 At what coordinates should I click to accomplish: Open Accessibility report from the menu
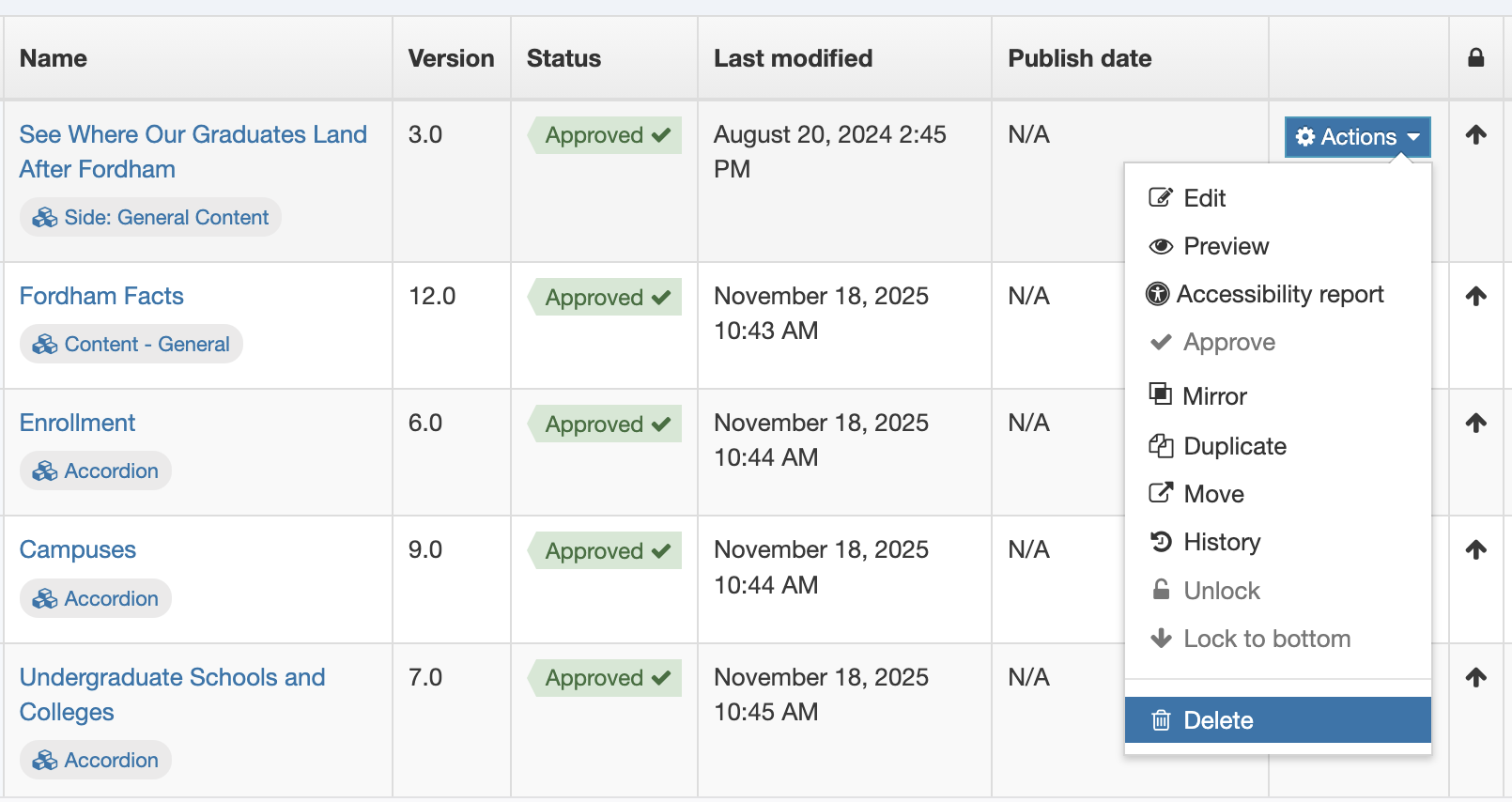[x=1277, y=294]
